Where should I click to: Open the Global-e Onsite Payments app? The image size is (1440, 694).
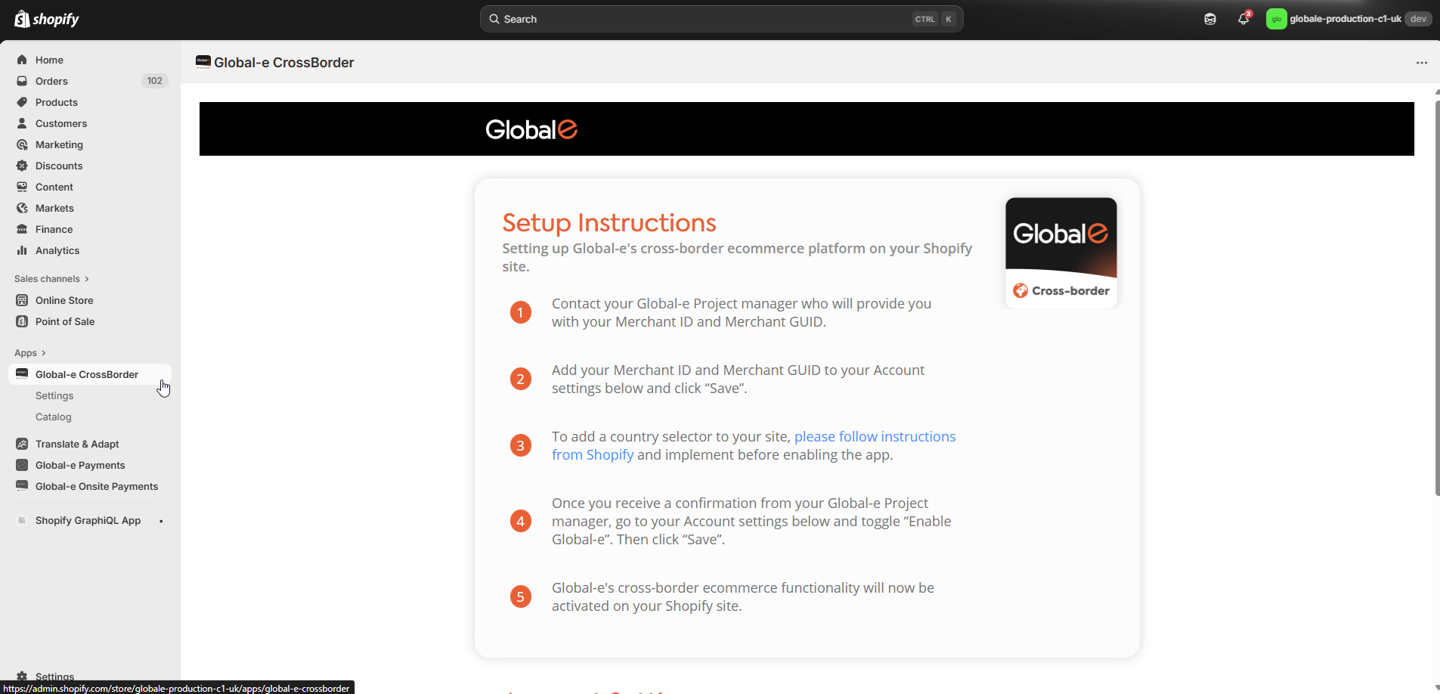[x=96, y=487]
